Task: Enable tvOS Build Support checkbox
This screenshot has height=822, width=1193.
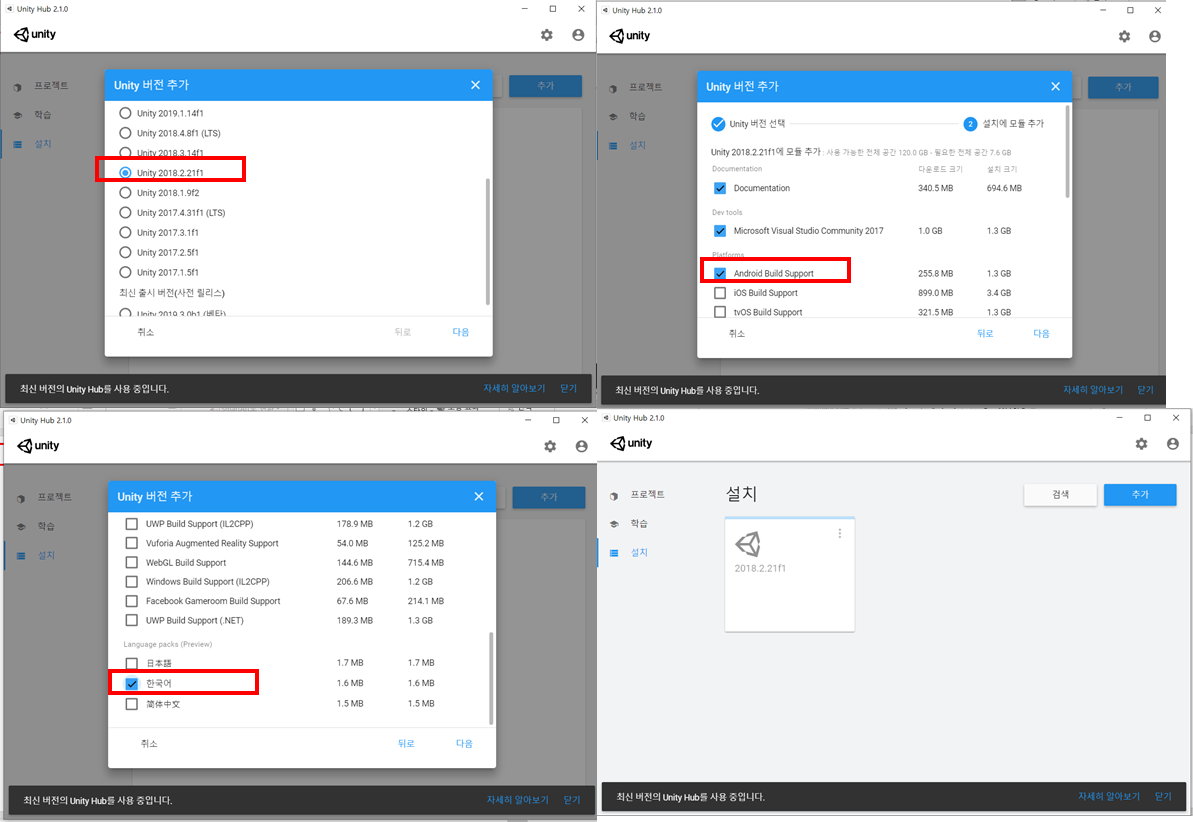Action: click(x=720, y=312)
